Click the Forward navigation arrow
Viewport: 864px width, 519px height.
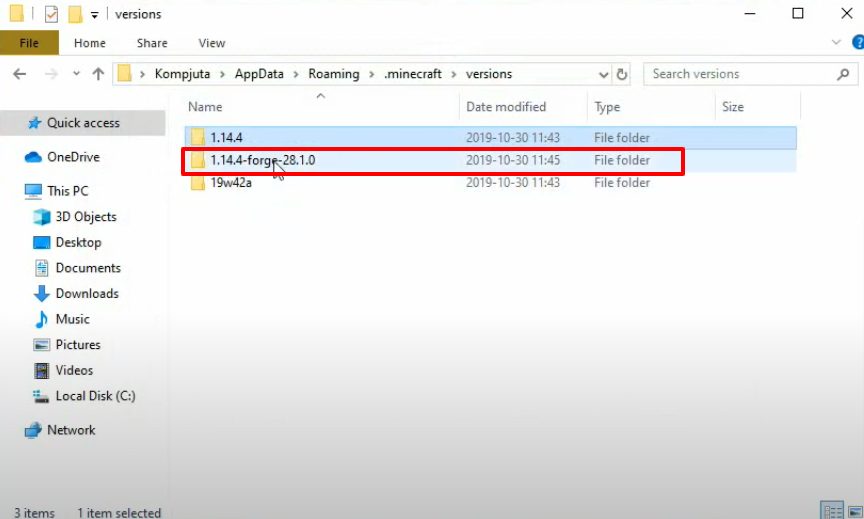(51, 74)
